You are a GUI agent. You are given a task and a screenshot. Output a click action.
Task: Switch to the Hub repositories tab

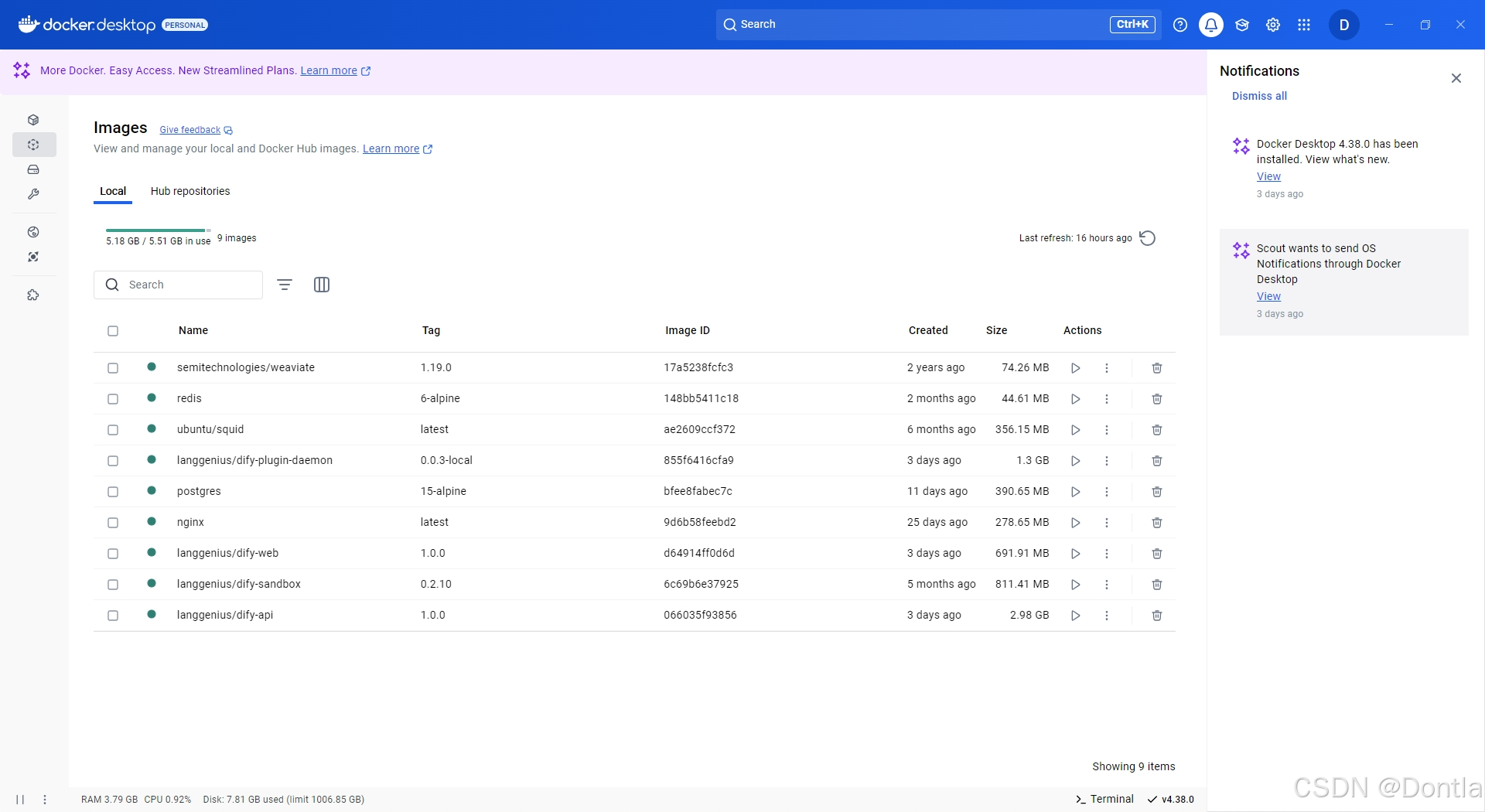click(190, 191)
